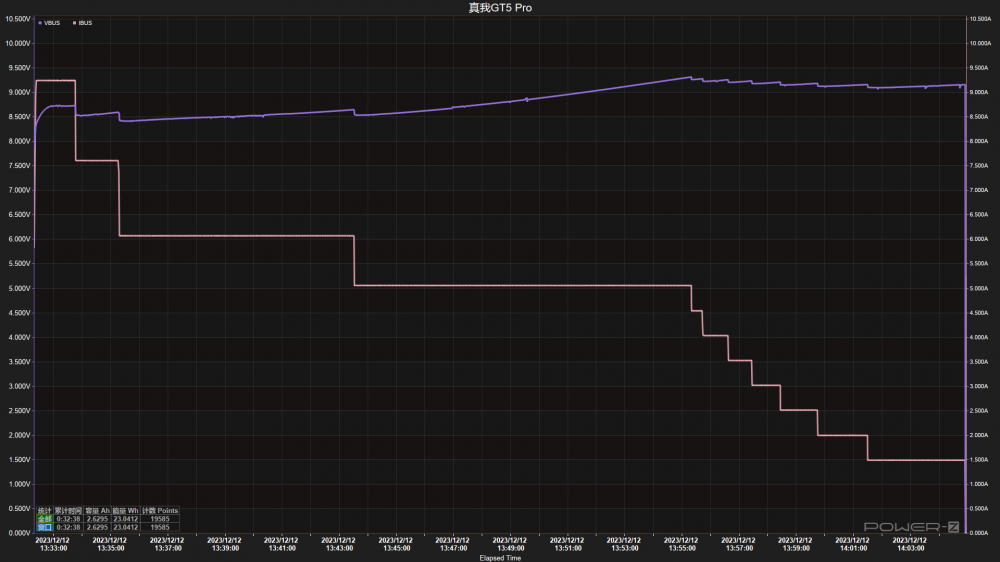Click 0:32:38 in the 全部 row

(68, 519)
